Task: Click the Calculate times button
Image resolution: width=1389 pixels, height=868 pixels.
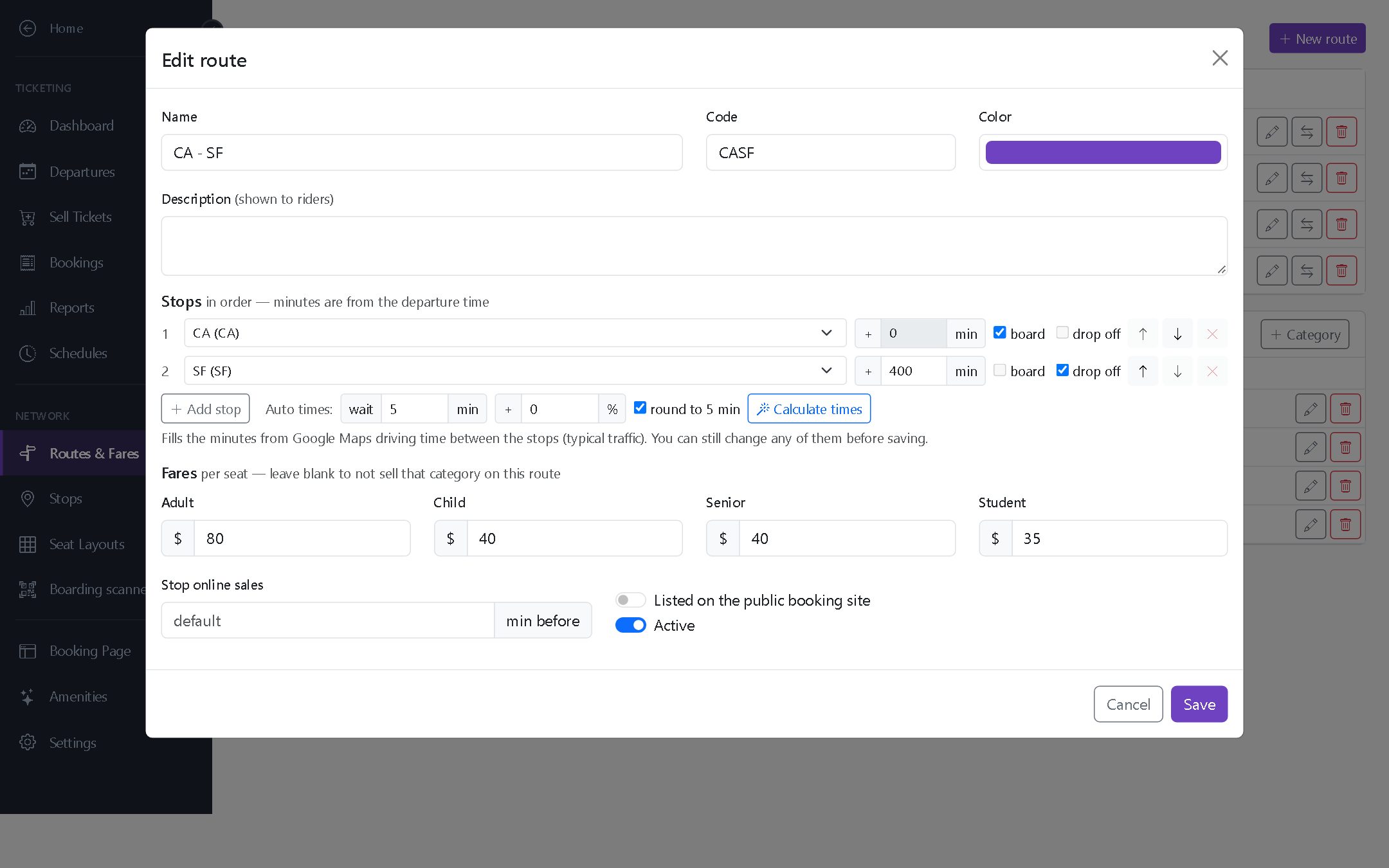Action: [809, 409]
